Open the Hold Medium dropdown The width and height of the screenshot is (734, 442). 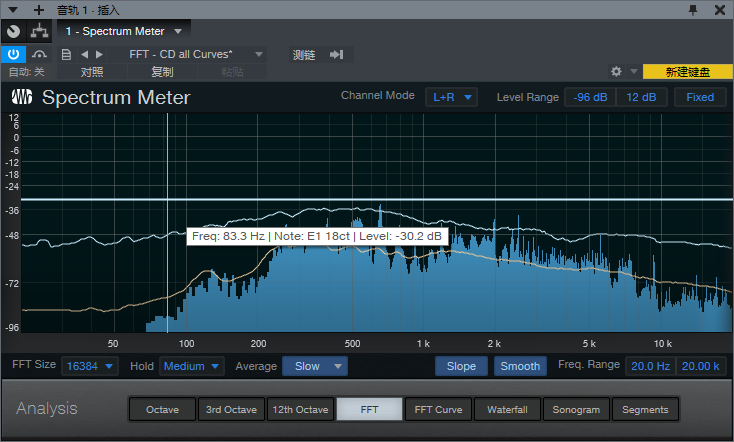[x=192, y=366]
